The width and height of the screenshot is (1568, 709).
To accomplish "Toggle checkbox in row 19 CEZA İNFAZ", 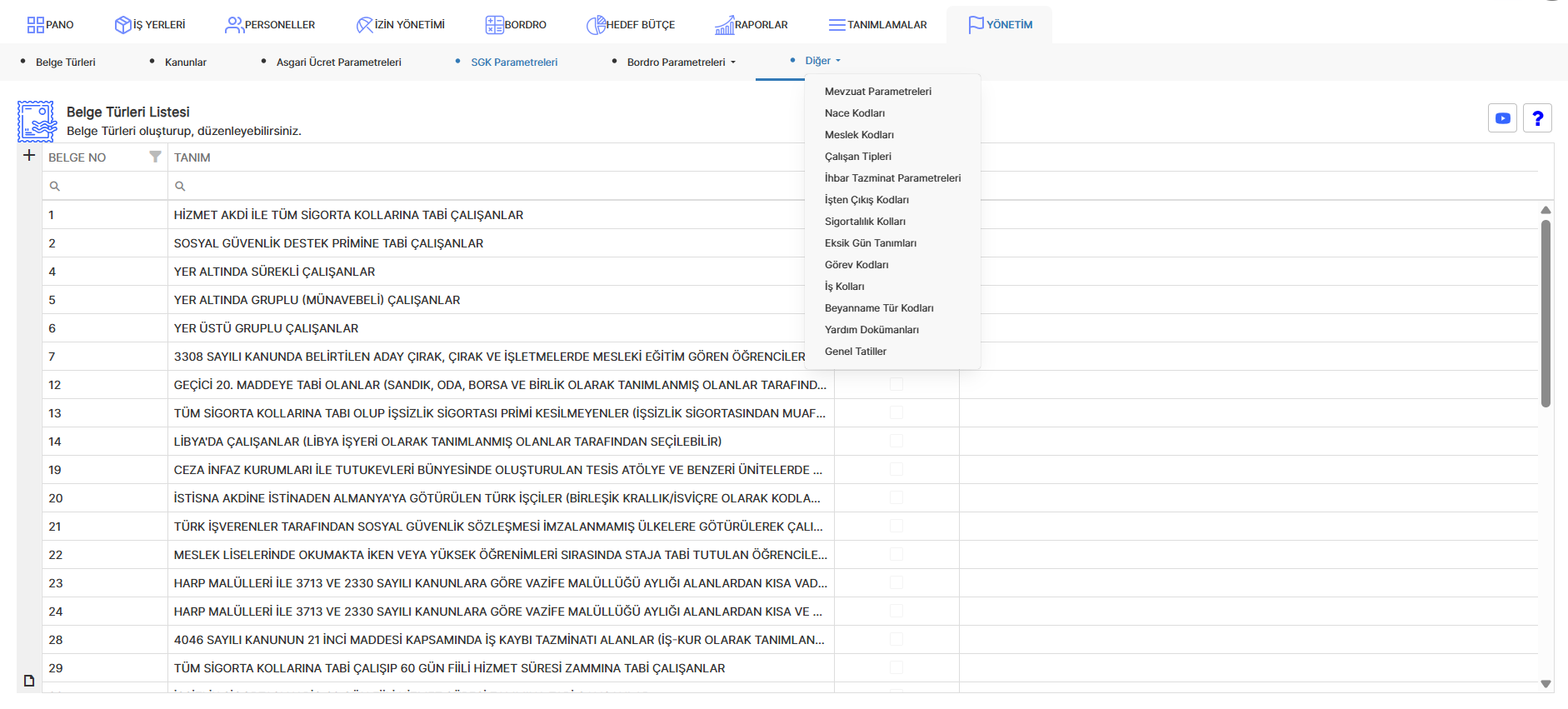I will click(896, 469).
